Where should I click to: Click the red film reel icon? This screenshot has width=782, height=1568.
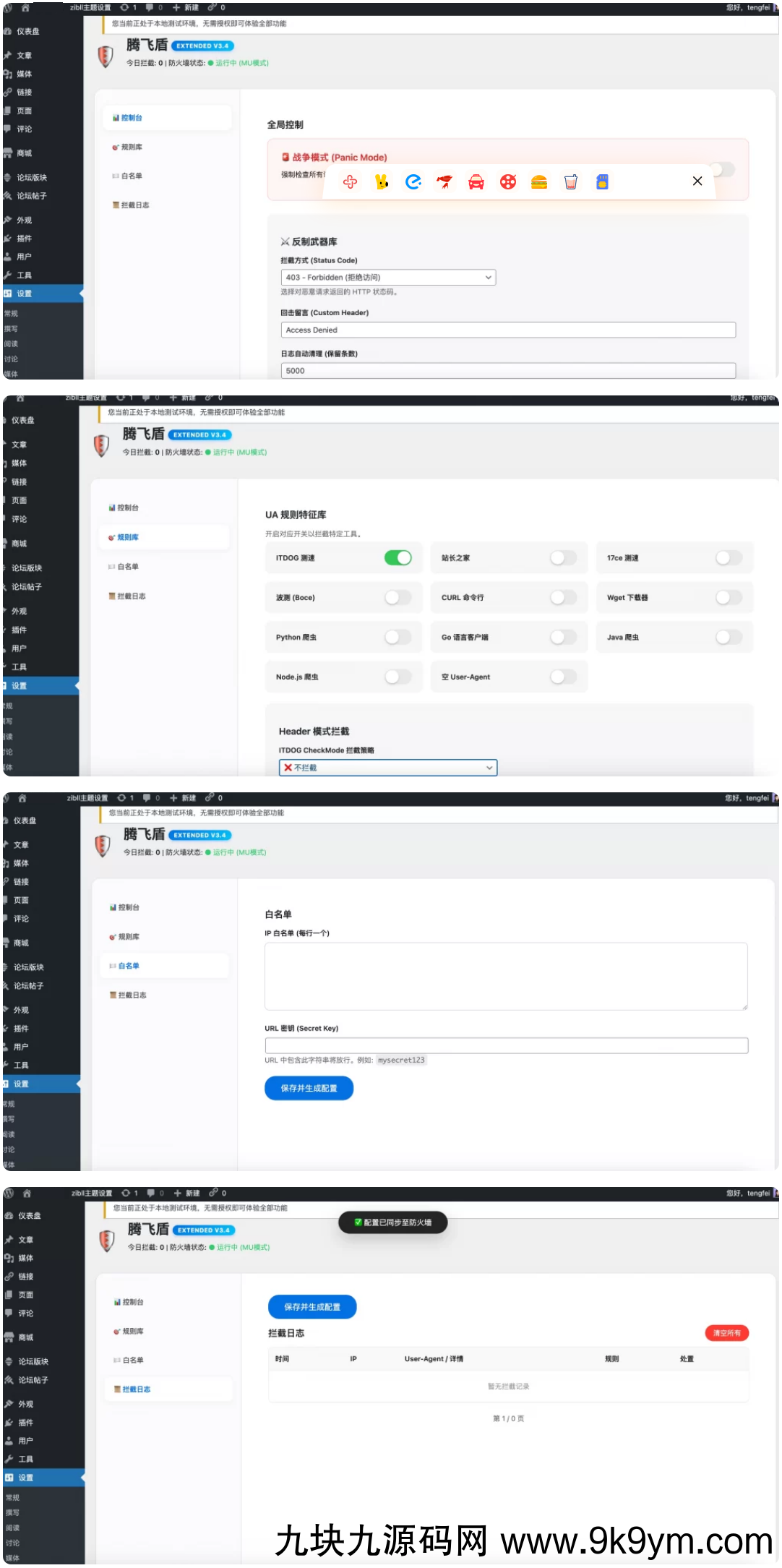click(x=508, y=182)
